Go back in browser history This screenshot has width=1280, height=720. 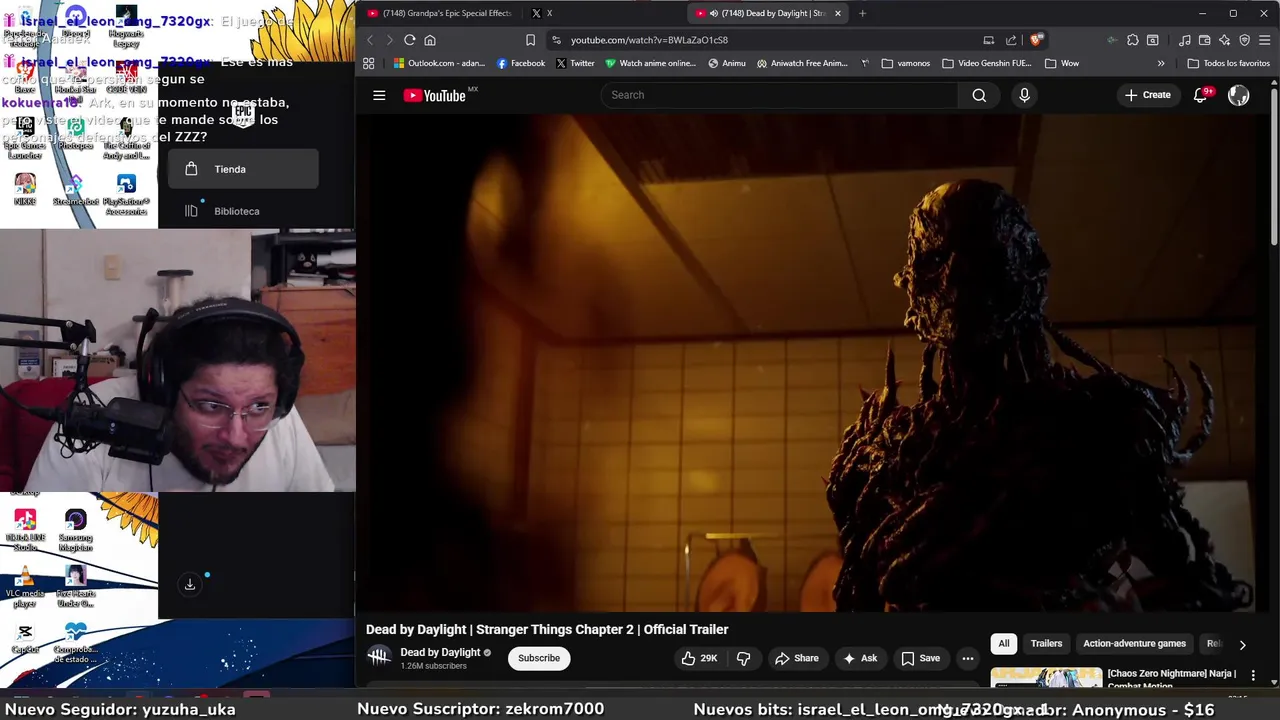tap(369, 40)
